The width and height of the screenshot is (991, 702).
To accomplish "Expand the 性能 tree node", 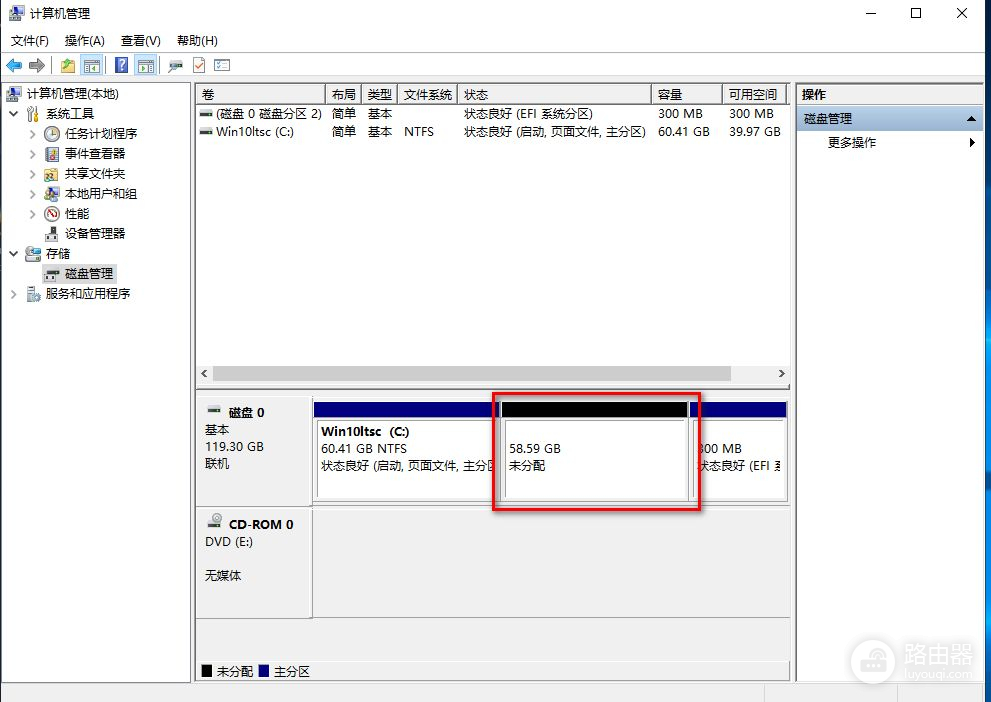I will (33, 214).
